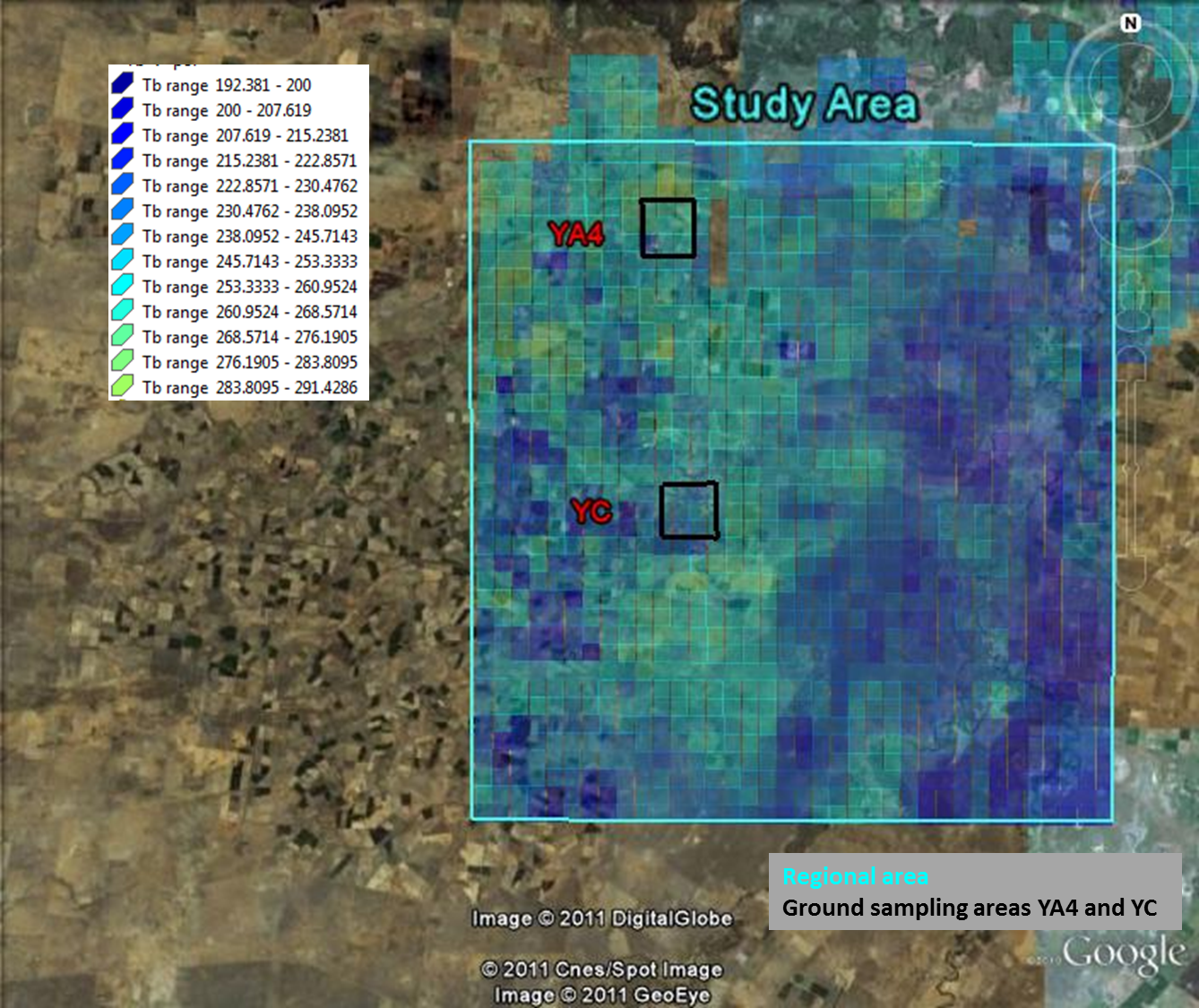Click the move joystick circle control

[x=1130, y=205]
